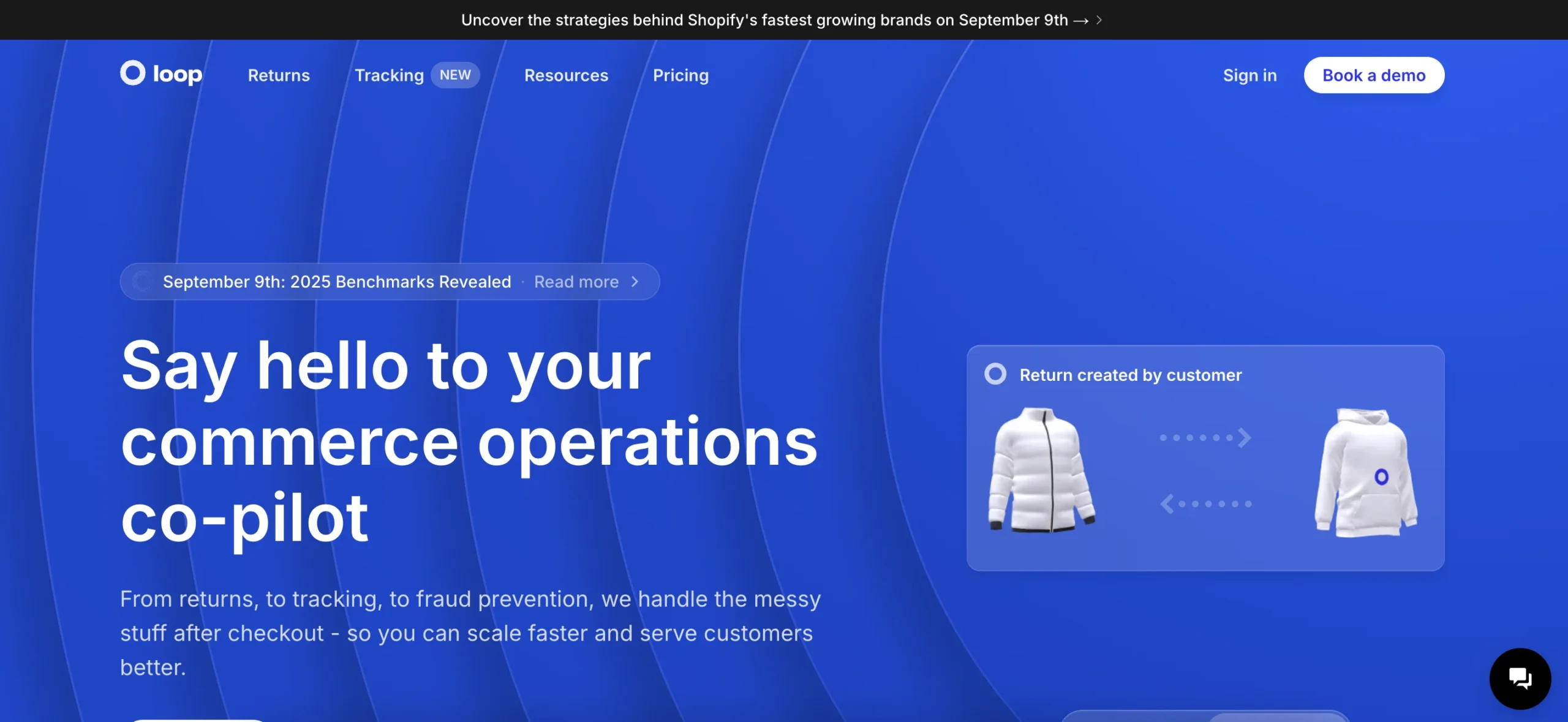Image resolution: width=1568 pixels, height=722 pixels.
Task: Click the white hoodie image
Action: pyautogui.click(x=1366, y=473)
